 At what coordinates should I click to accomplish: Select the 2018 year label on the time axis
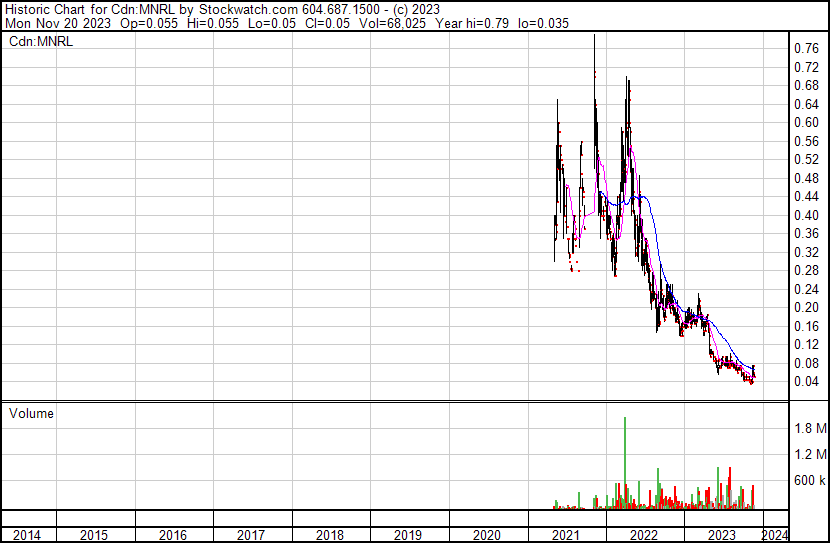coord(330,535)
